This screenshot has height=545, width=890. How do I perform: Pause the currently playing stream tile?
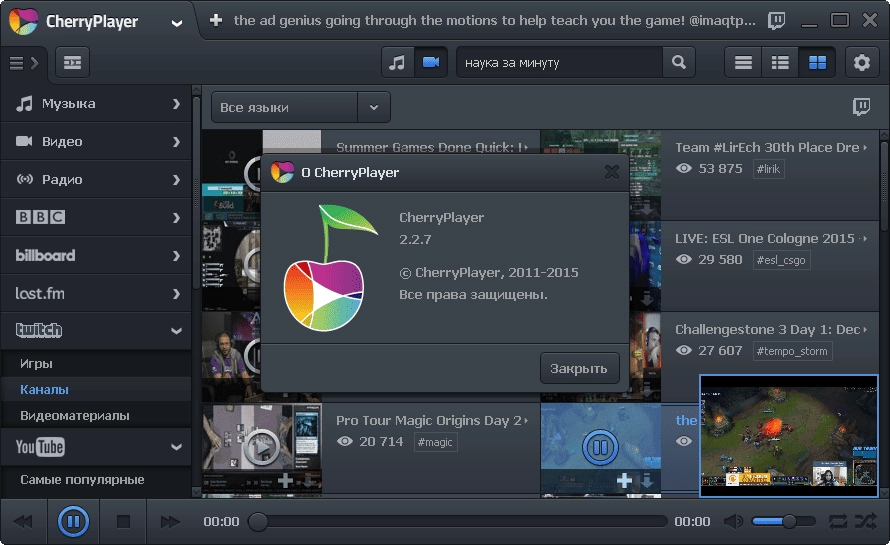600,447
